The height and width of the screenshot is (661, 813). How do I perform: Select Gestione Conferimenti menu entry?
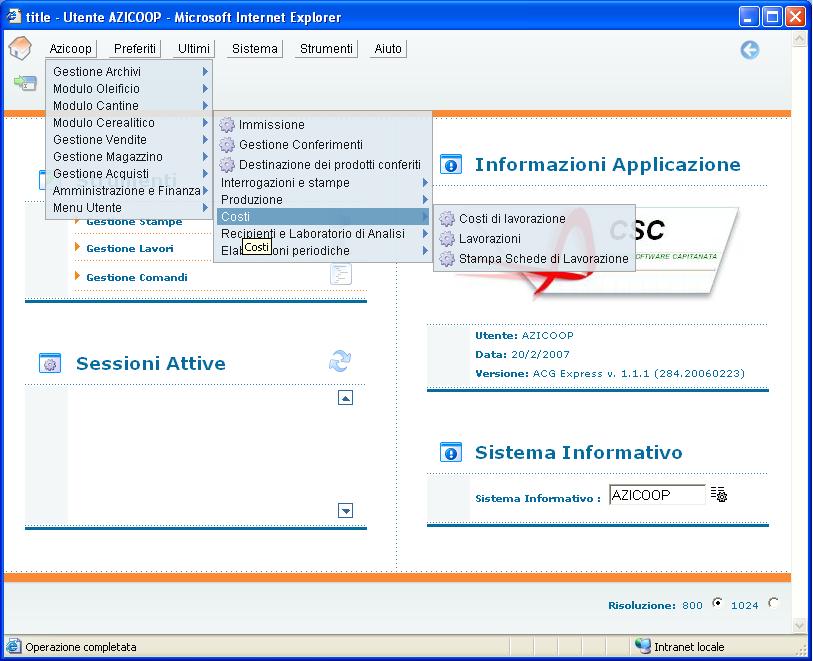(324, 145)
